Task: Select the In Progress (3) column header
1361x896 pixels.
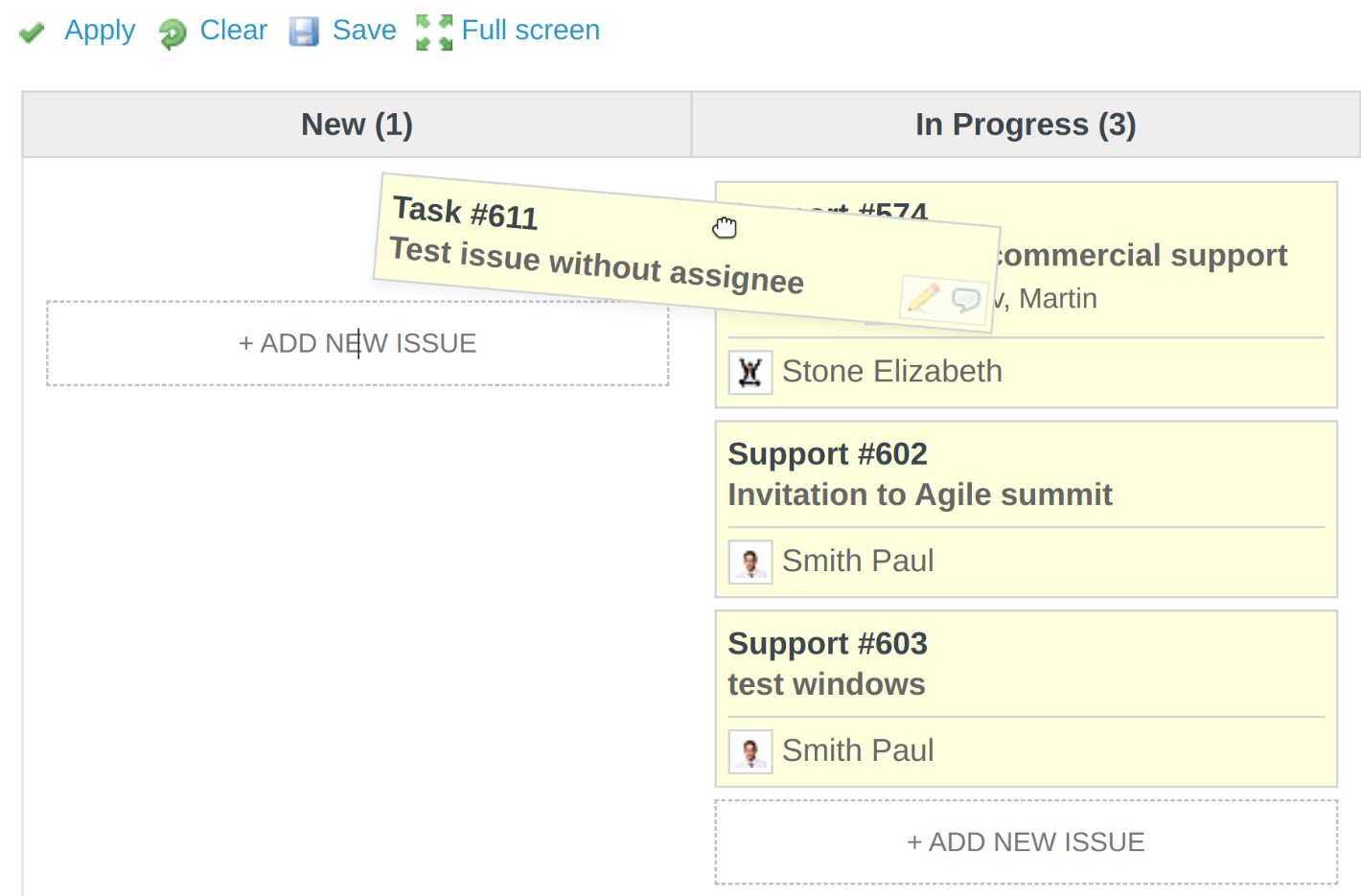Action: point(1025,124)
